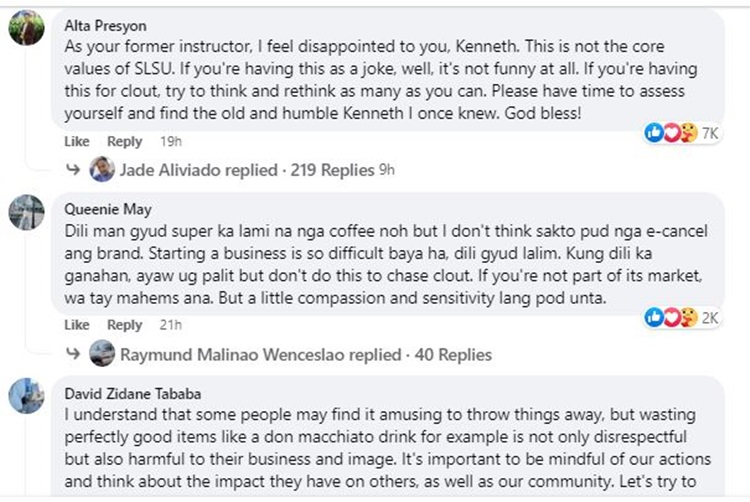Screen dimensions: 750x502
Task: Like Alta Presyon's comment
Action: click(77, 142)
